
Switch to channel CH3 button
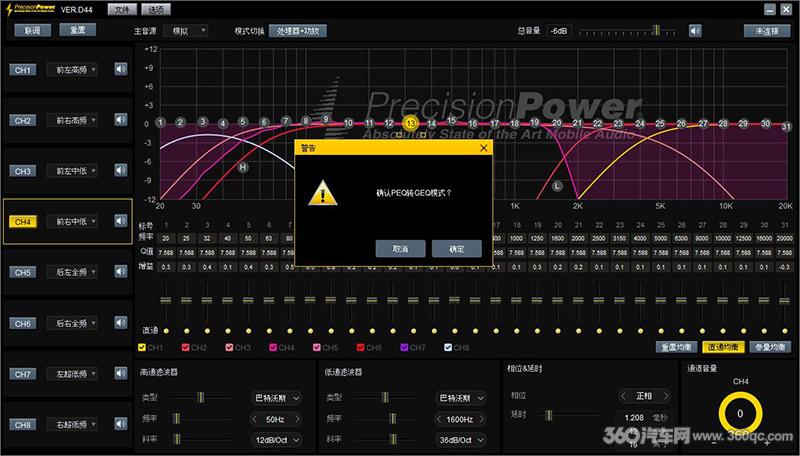pos(23,171)
